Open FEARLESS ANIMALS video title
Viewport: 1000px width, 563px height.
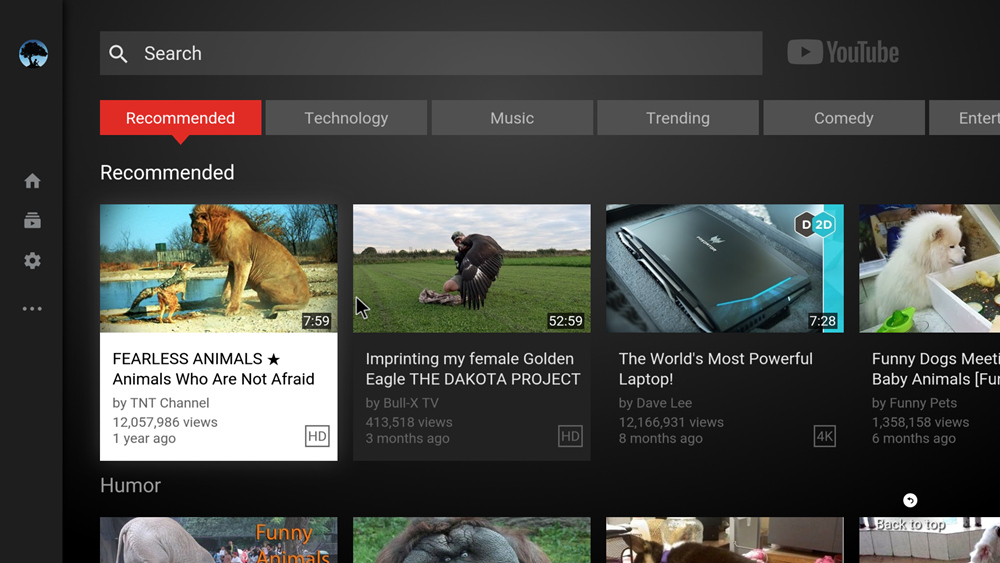tap(214, 369)
